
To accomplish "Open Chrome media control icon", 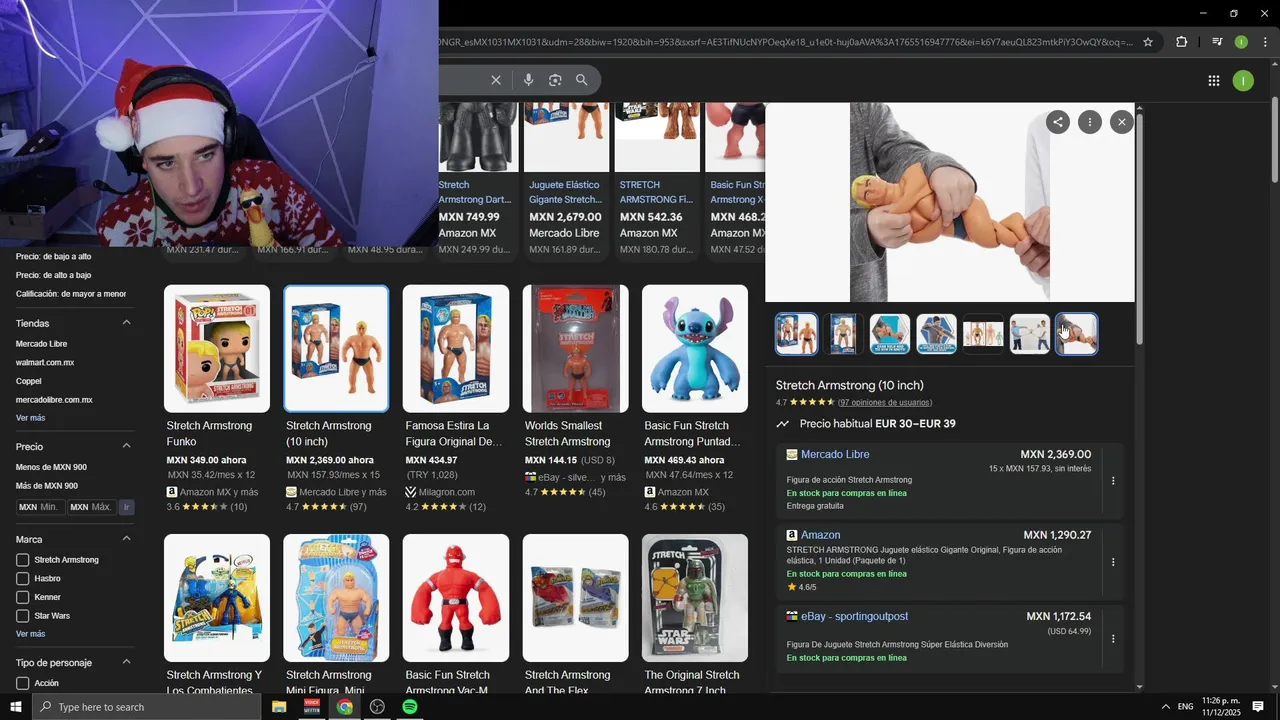I will [1217, 42].
